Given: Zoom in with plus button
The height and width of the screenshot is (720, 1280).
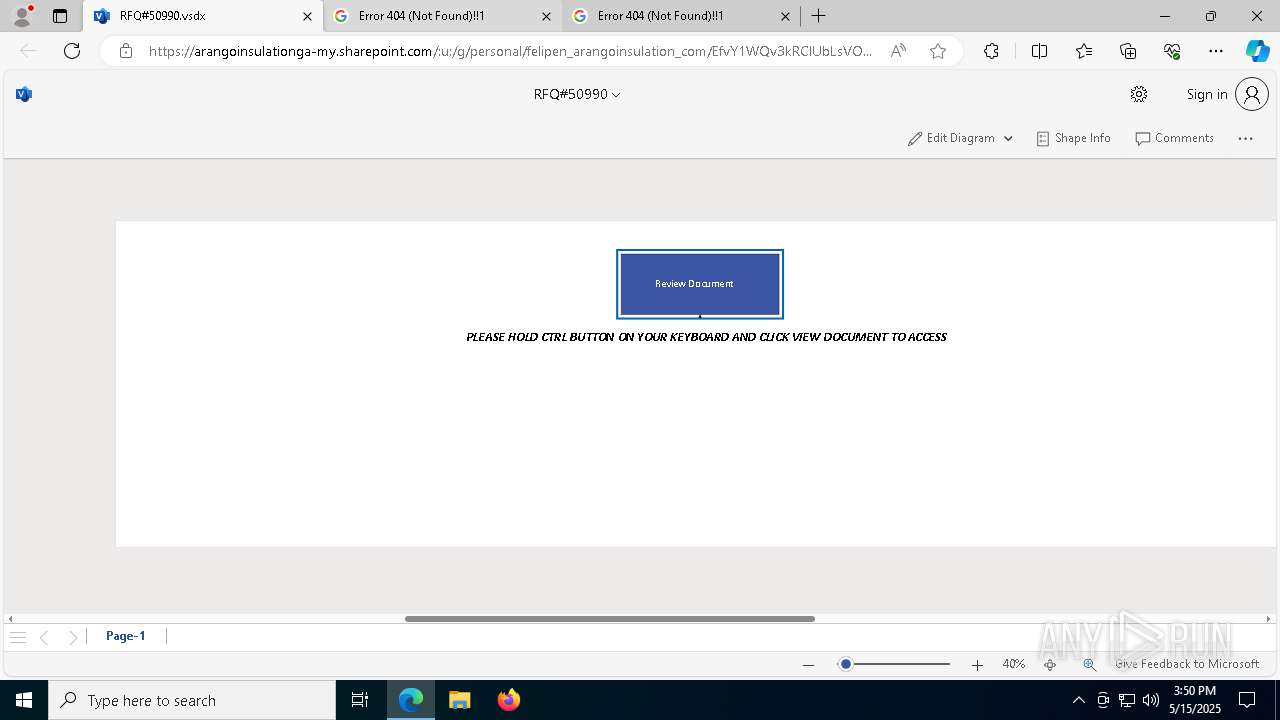Looking at the screenshot, I should point(977,665).
